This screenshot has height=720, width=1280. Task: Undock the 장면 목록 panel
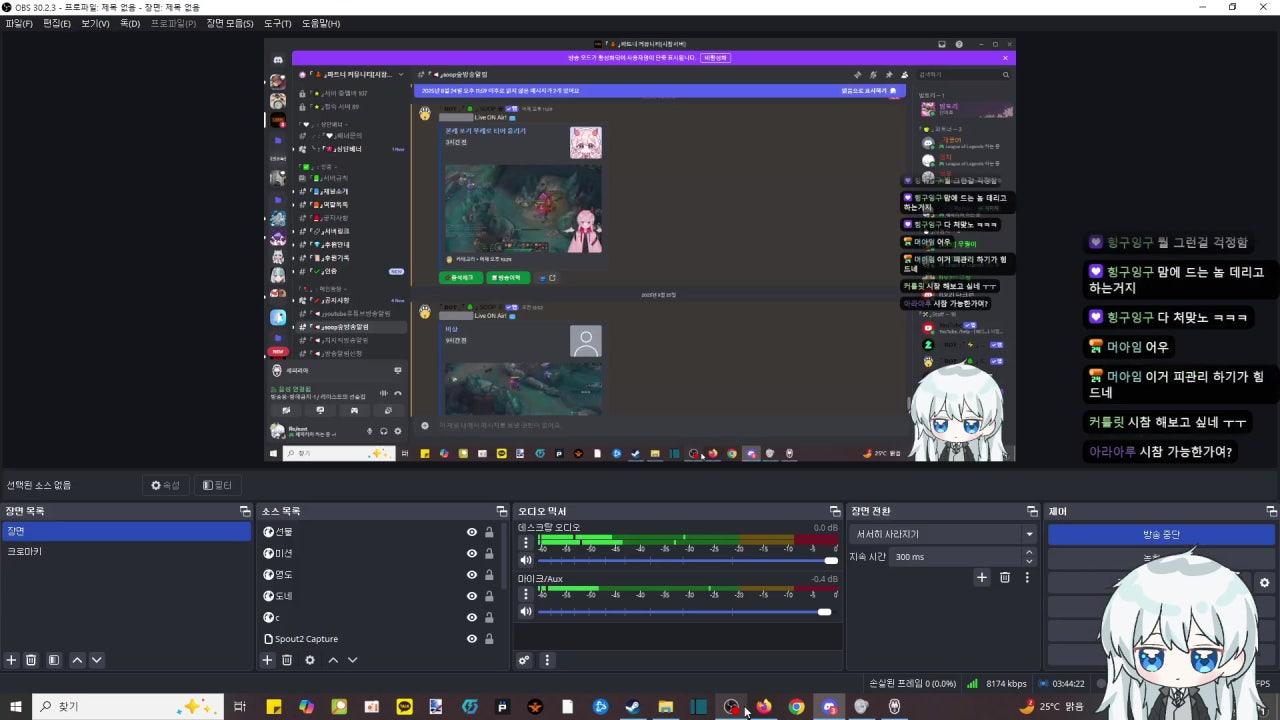click(x=245, y=511)
